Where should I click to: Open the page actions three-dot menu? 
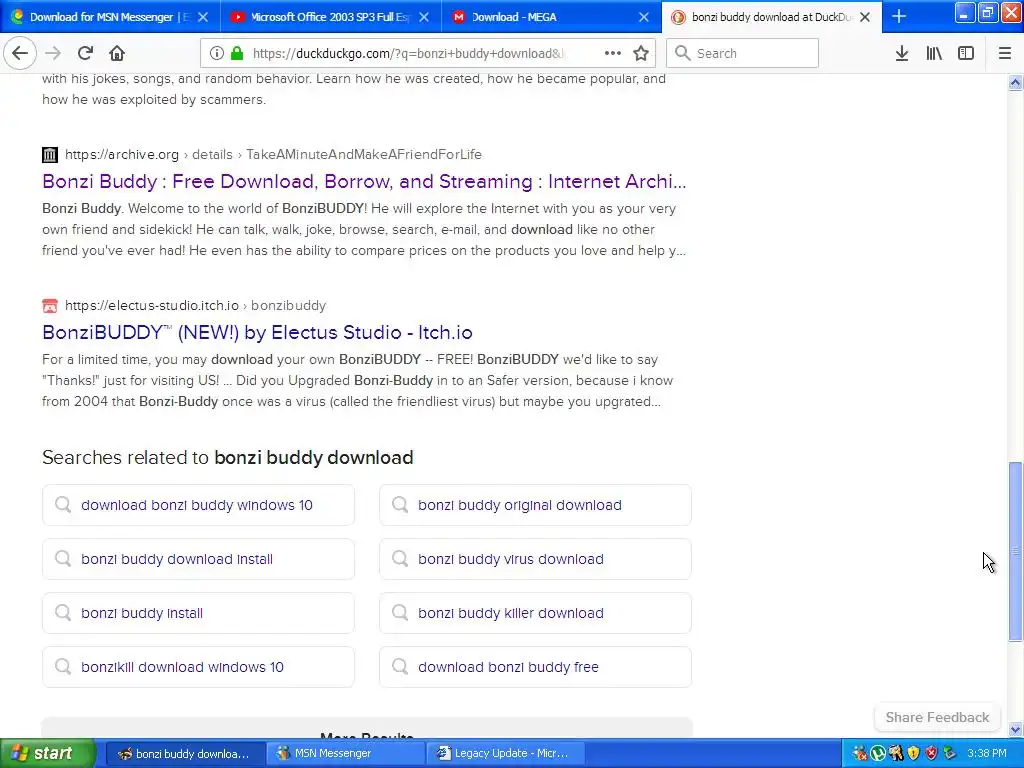[613, 54]
